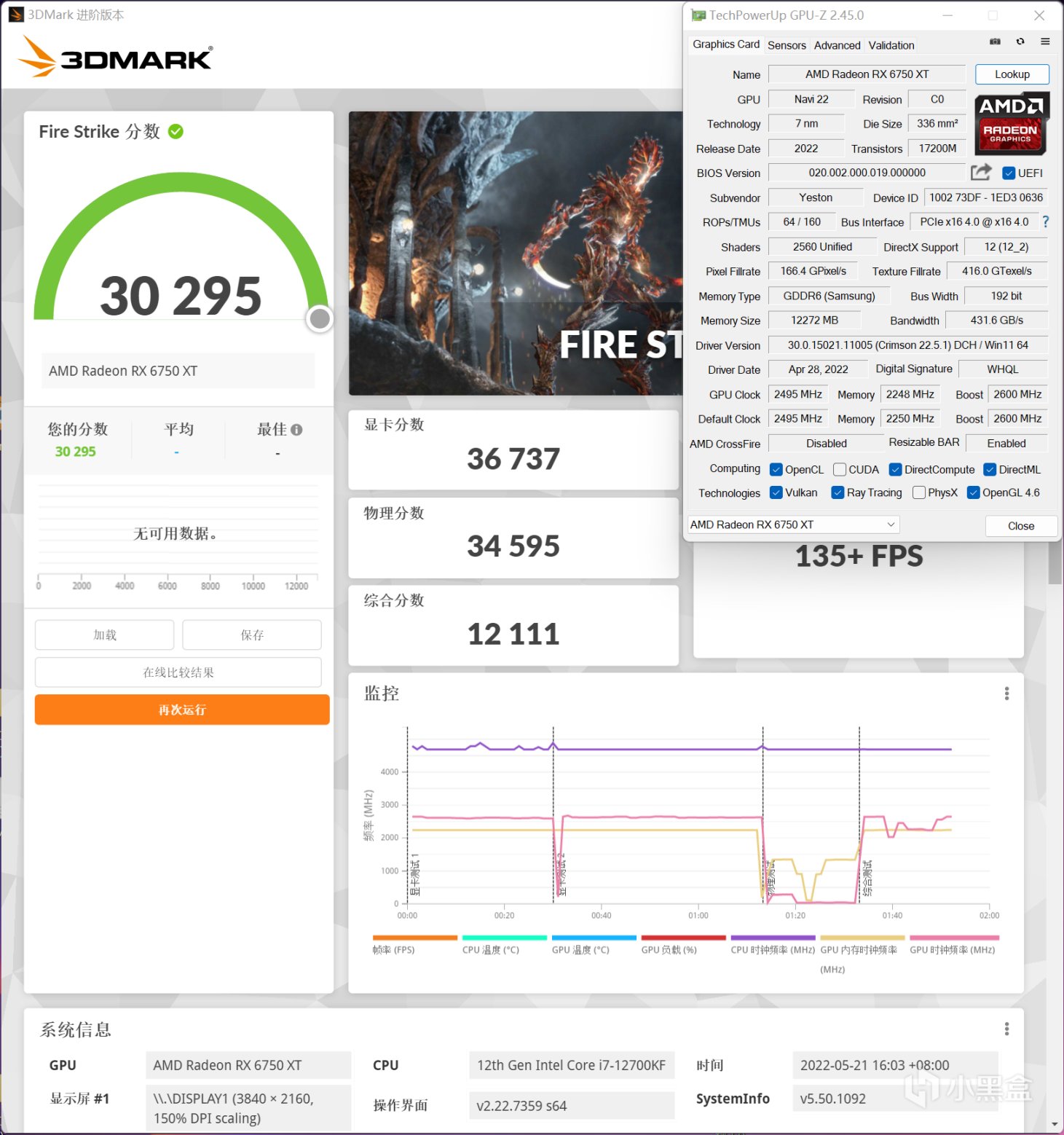The width and height of the screenshot is (1064, 1135).
Task: Click the teal CPU 温度 legend swatch
Action: [x=505, y=938]
